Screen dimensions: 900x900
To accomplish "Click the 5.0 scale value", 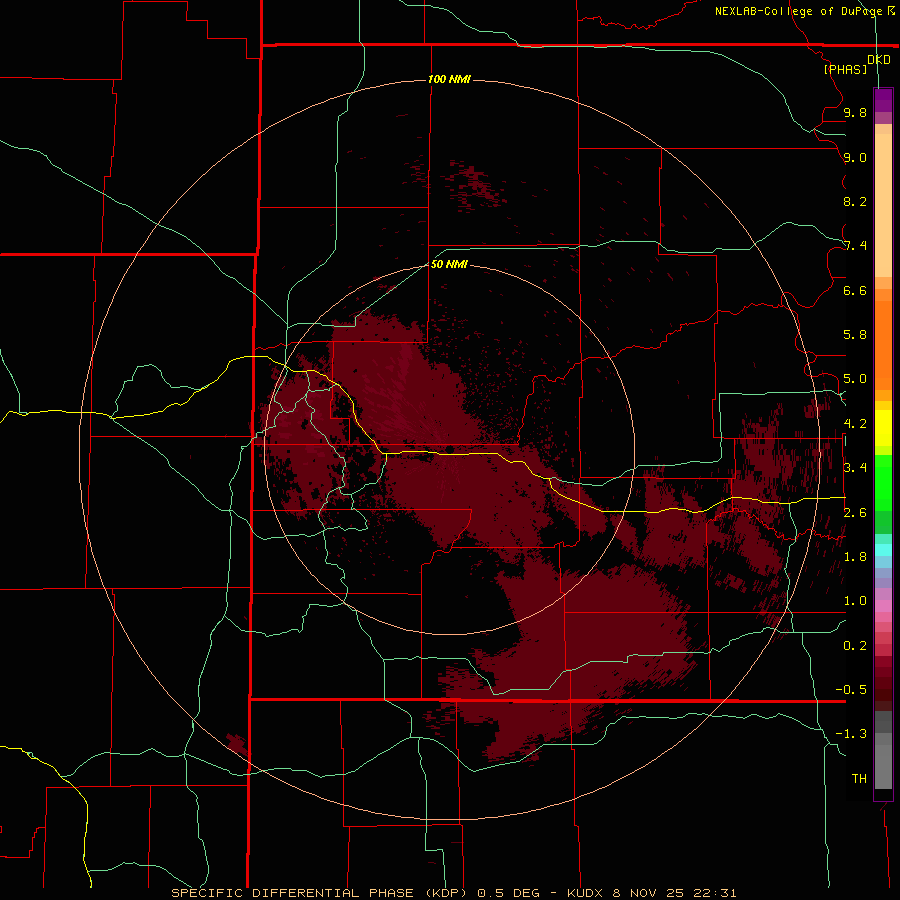I will coord(855,379).
